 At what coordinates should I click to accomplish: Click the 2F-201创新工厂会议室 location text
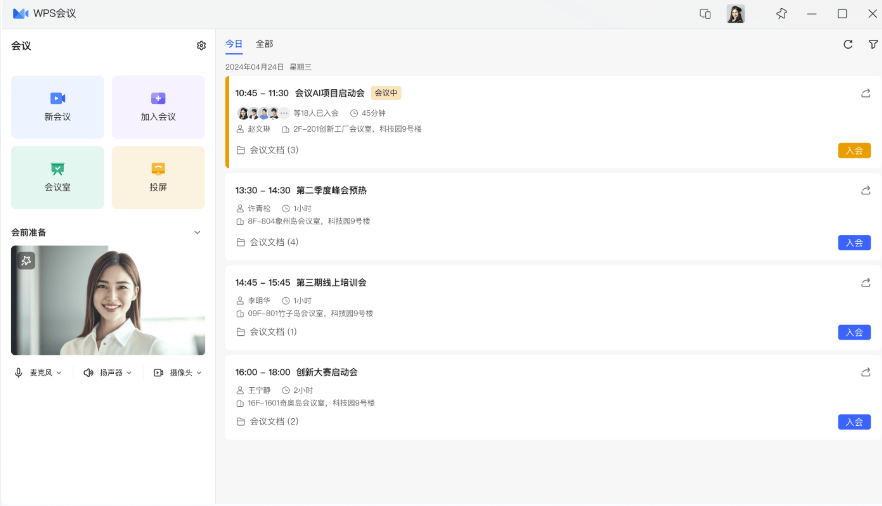pyautogui.click(x=357, y=129)
